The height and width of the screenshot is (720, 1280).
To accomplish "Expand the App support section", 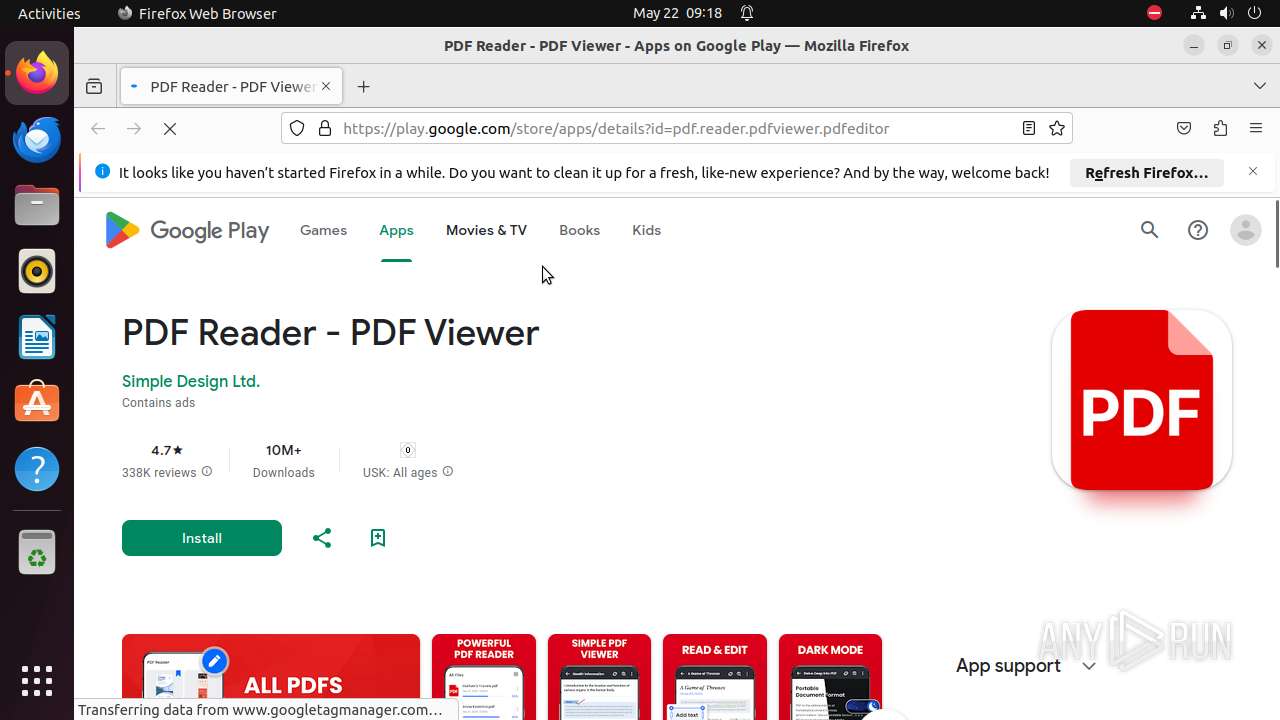I will 1026,666.
